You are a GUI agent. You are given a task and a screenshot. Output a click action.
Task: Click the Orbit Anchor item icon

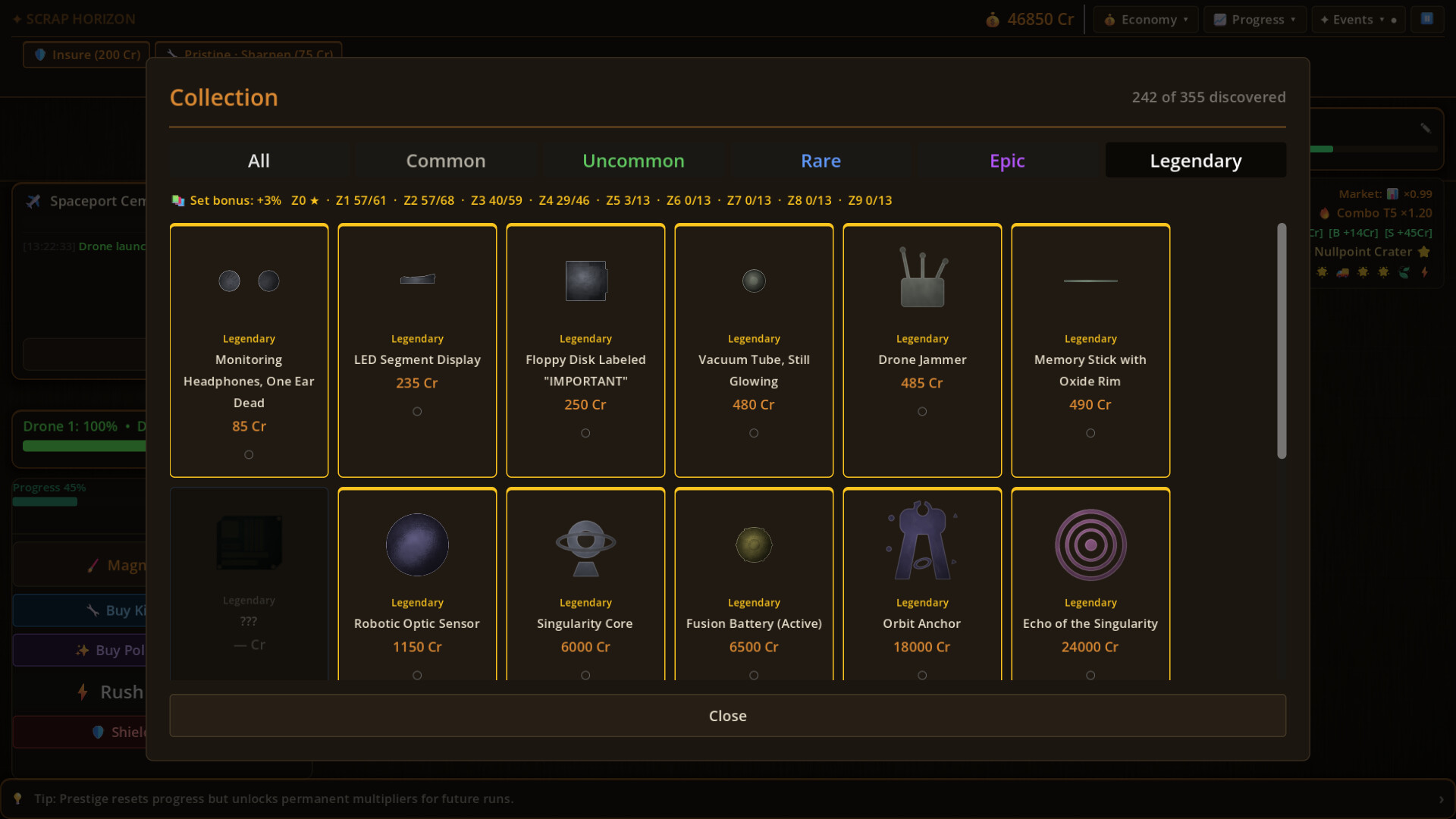point(922,540)
